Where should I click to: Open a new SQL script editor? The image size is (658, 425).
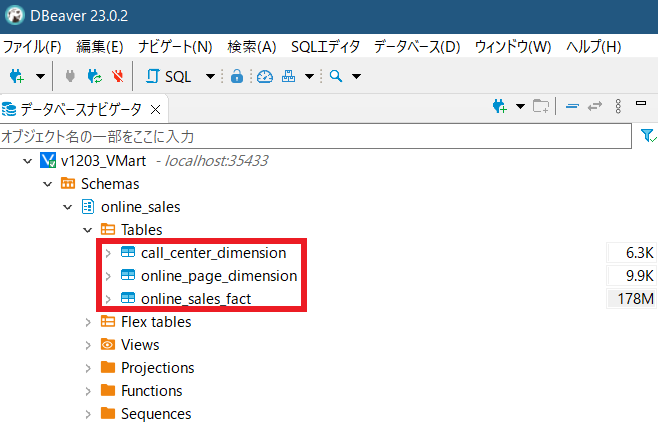168,76
